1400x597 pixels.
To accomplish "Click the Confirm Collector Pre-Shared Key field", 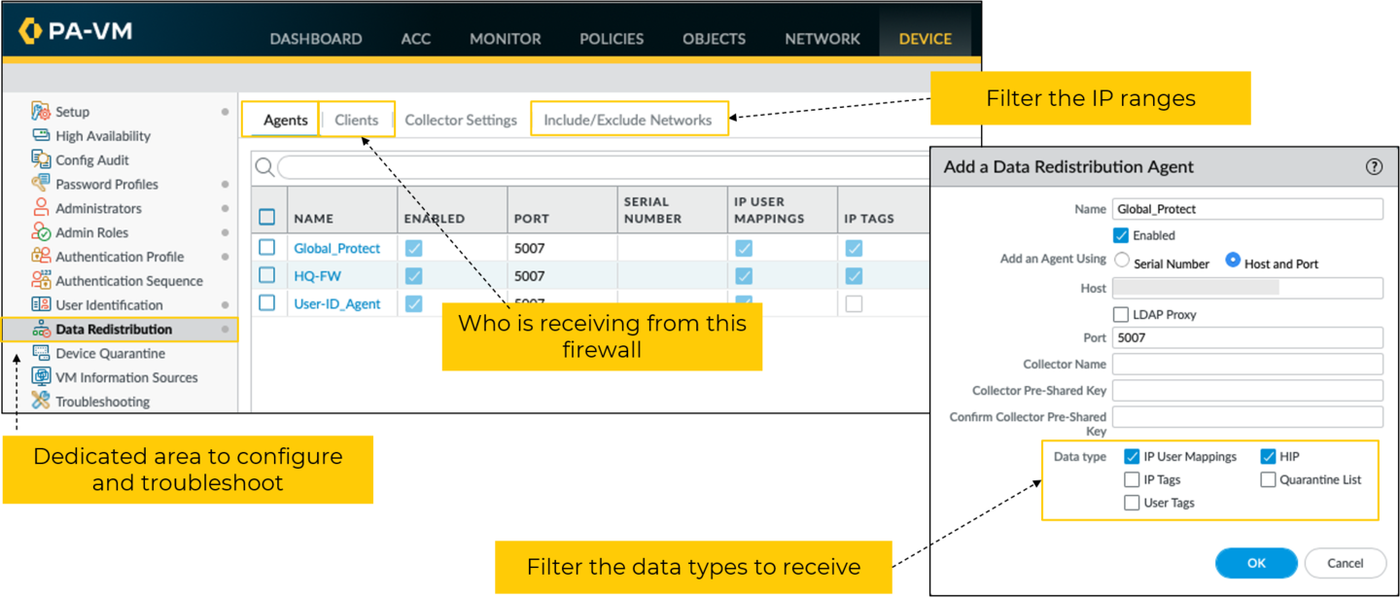I will [x=1247, y=417].
